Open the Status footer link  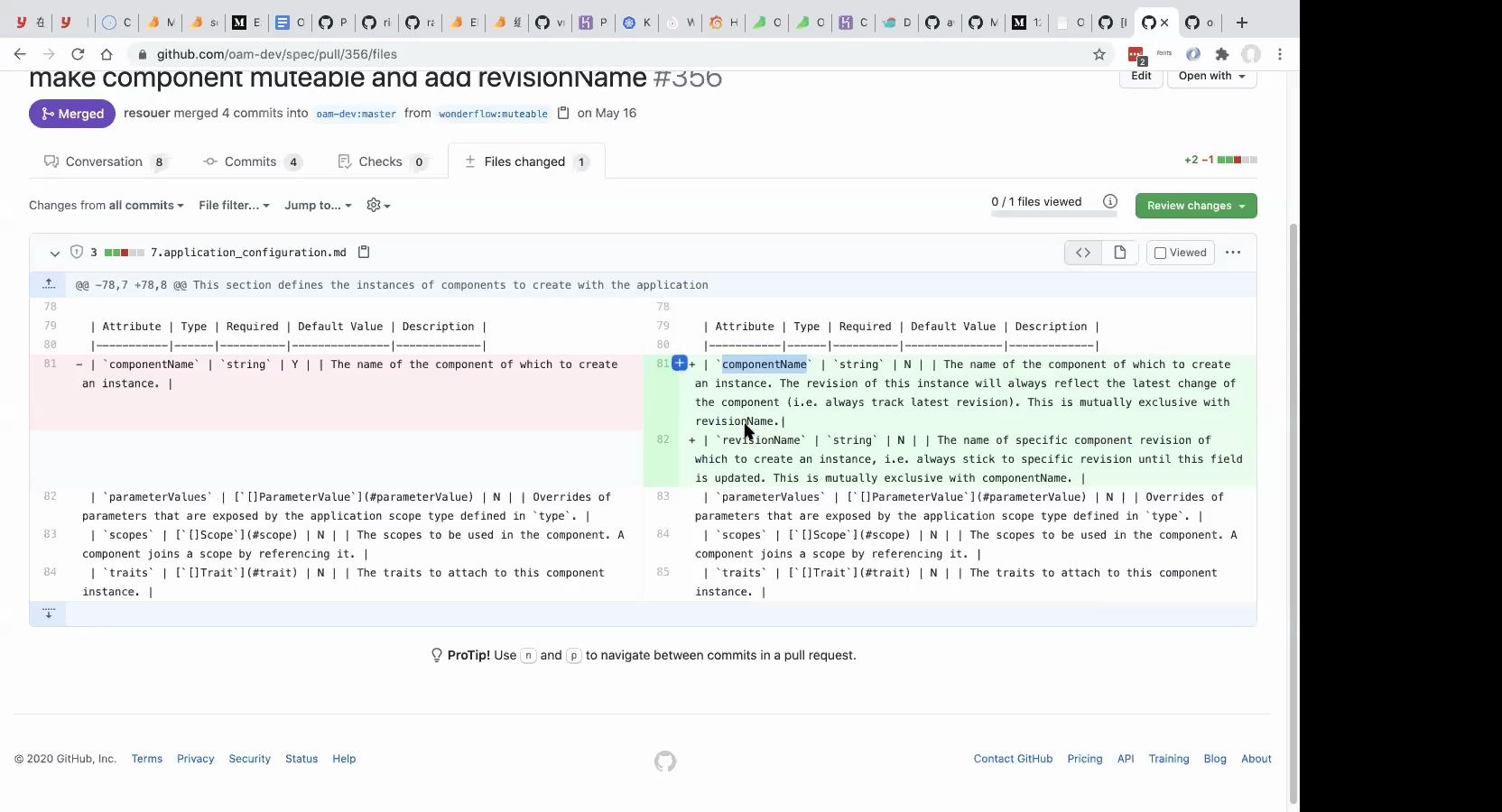click(301, 759)
